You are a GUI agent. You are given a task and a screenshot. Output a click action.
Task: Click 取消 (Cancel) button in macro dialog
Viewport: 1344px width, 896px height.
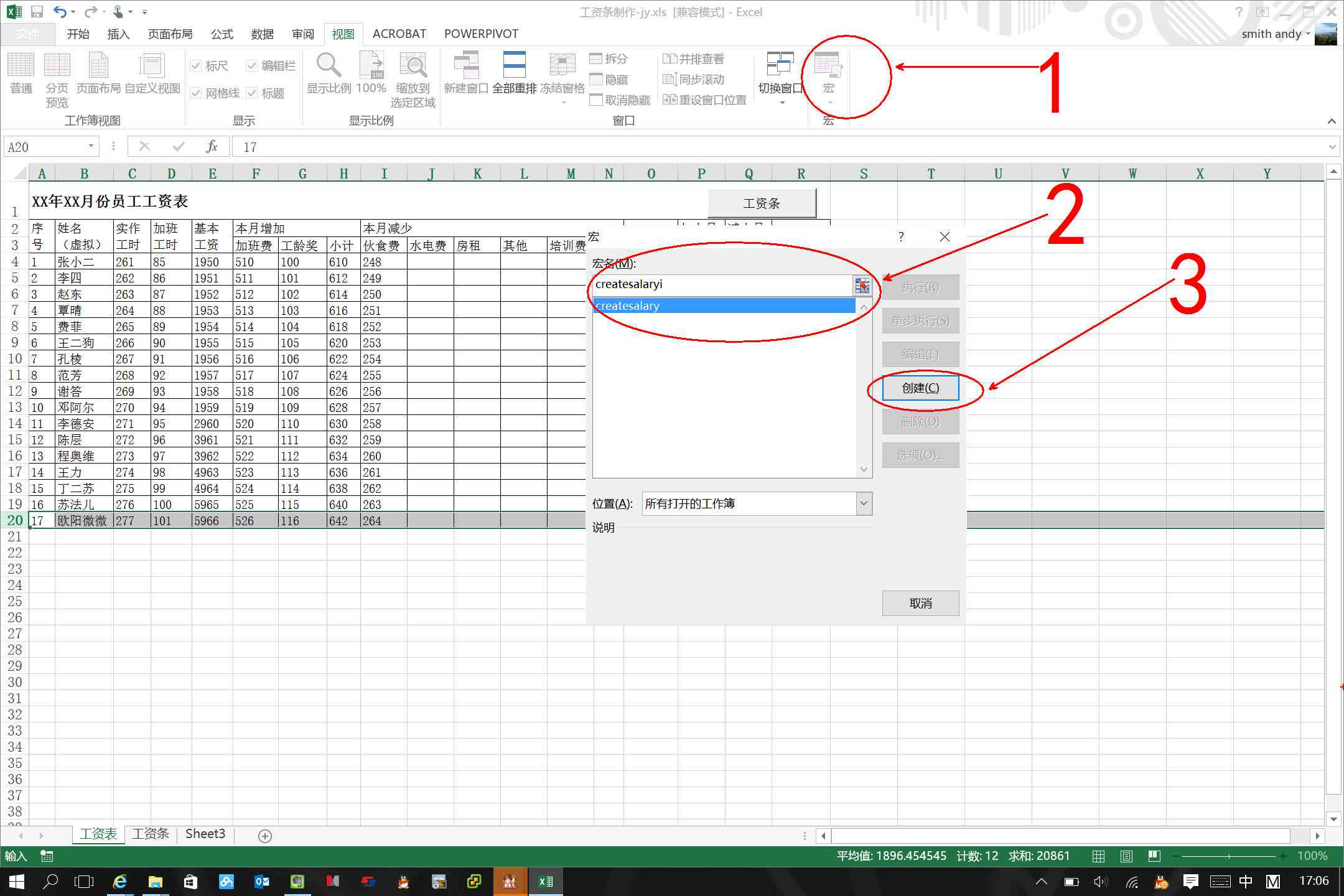coord(920,602)
